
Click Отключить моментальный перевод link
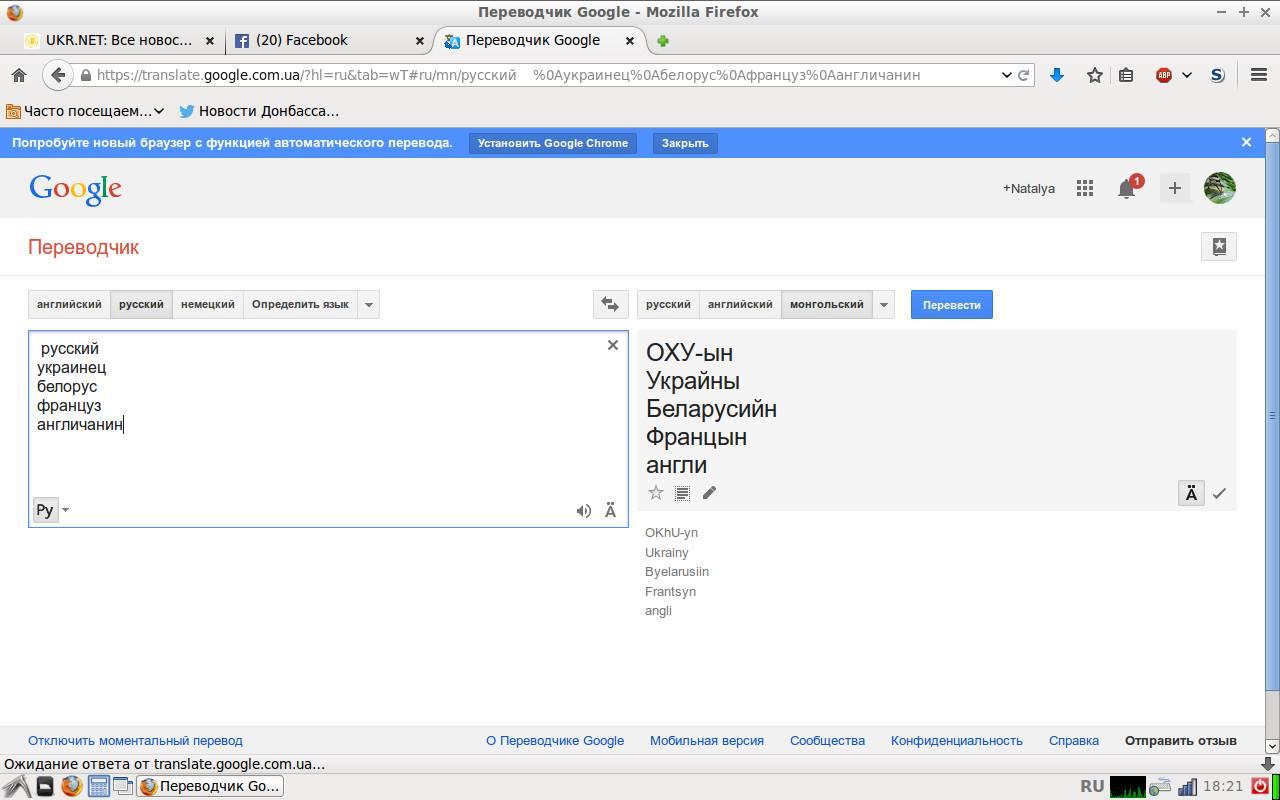point(135,741)
